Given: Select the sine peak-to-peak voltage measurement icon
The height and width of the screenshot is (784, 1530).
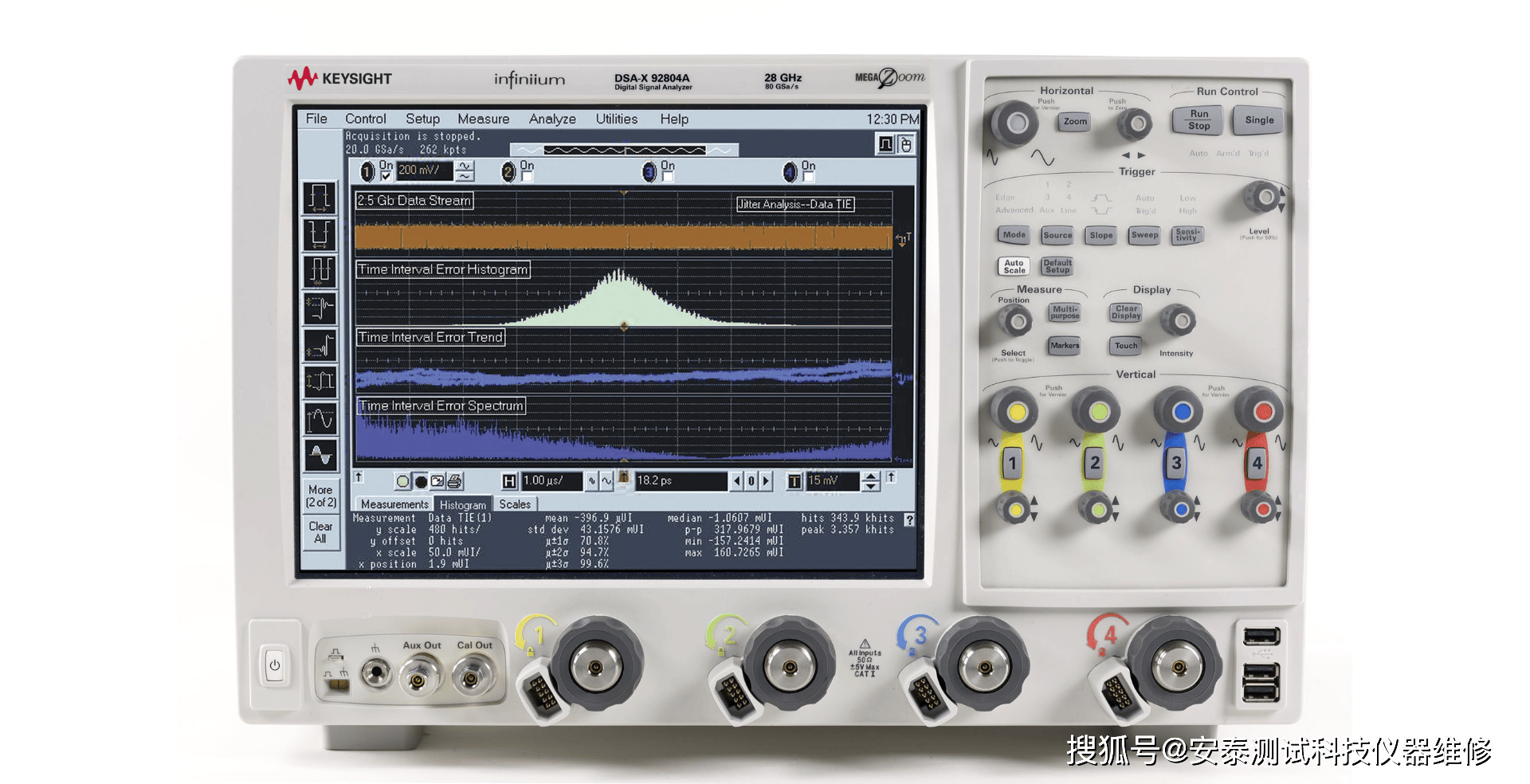Looking at the screenshot, I should 320,418.
